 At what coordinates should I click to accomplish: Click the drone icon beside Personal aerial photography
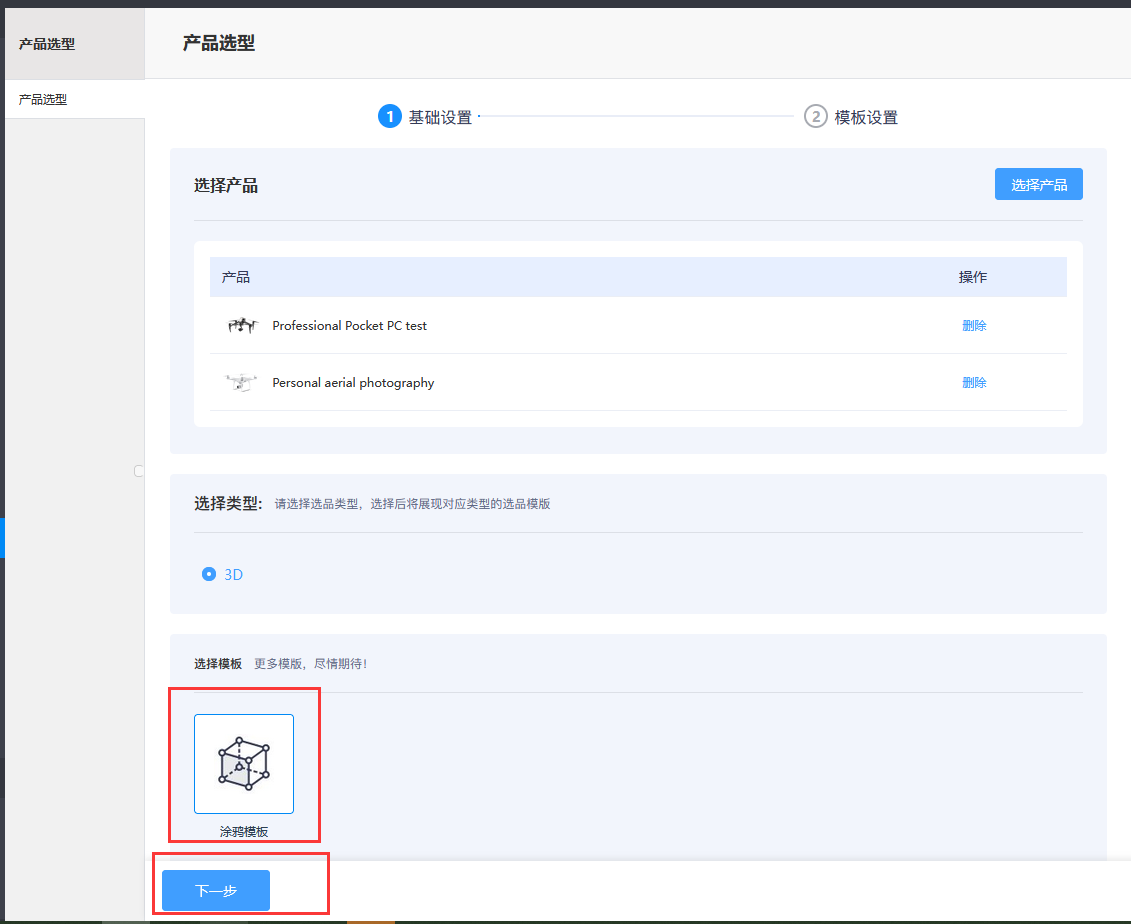(241, 382)
